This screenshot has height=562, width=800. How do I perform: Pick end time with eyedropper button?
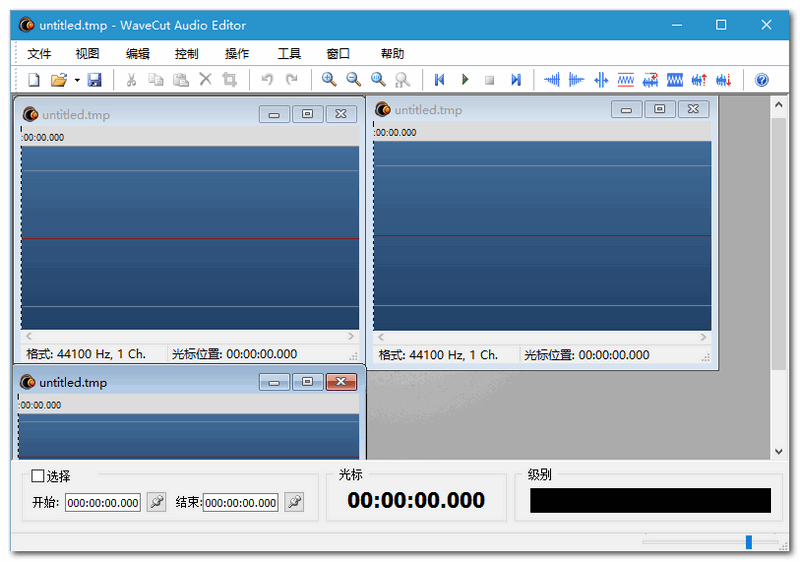click(x=294, y=502)
